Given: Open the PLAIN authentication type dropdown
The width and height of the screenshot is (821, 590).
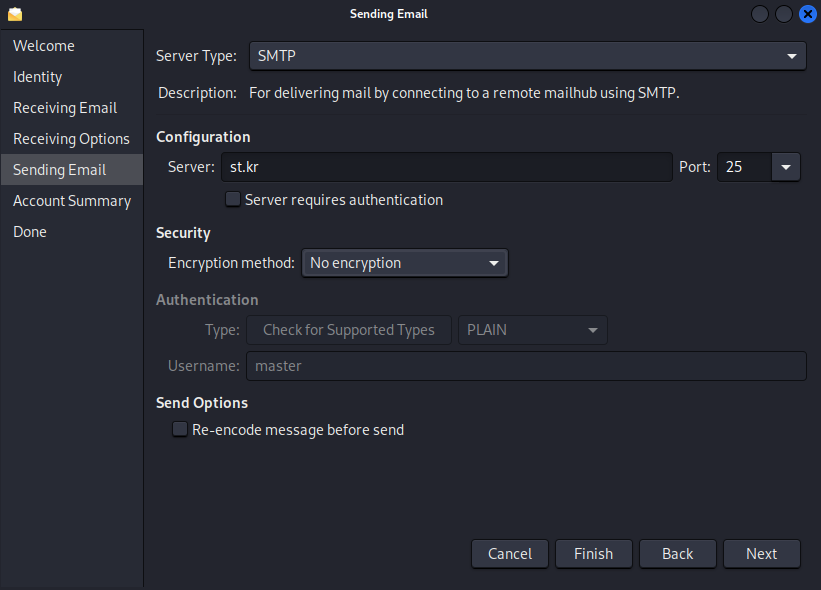Looking at the screenshot, I should [x=533, y=330].
